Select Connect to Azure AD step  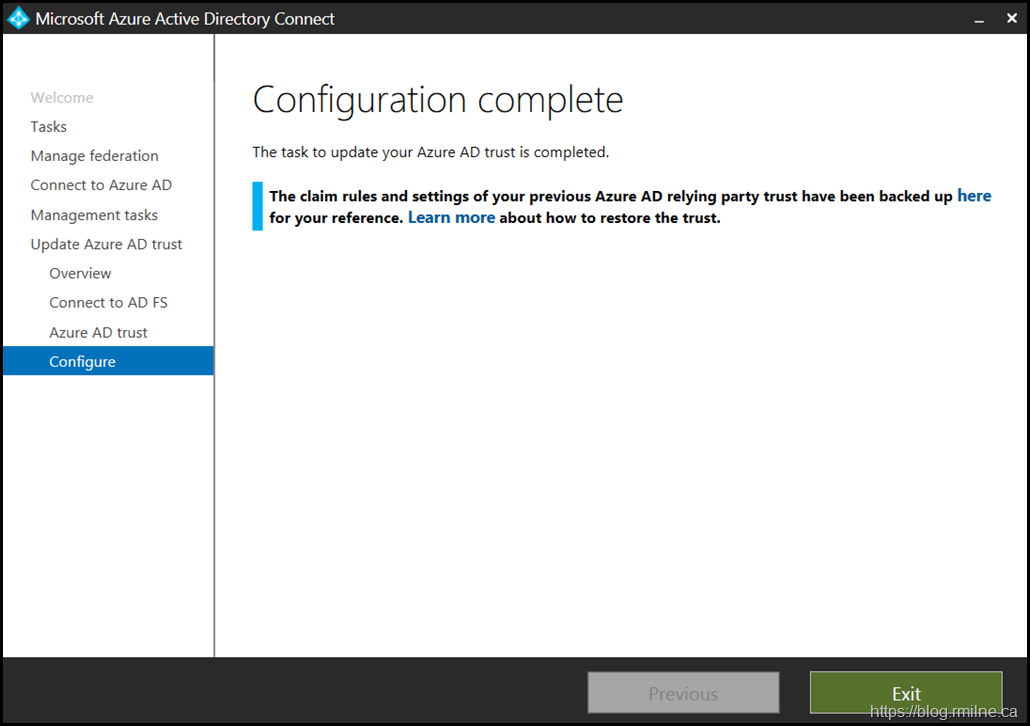tap(101, 185)
